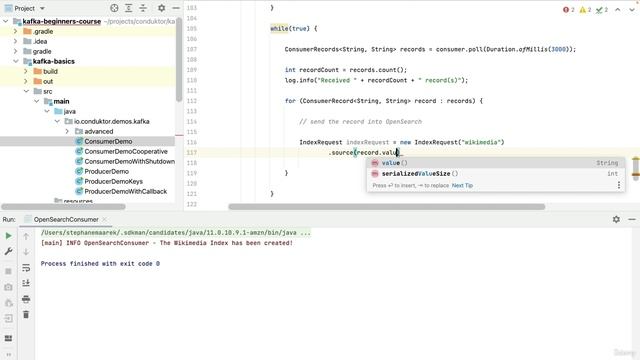Screen dimensions: 640x360
Task: Click the expand all icon in Project panel
Action: point(129,8)
